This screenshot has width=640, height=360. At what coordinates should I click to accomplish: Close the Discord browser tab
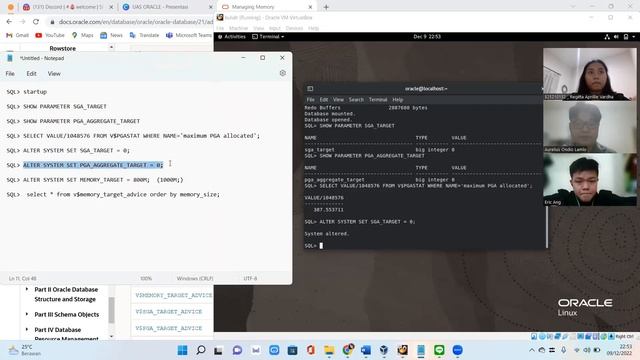point(111,7)
